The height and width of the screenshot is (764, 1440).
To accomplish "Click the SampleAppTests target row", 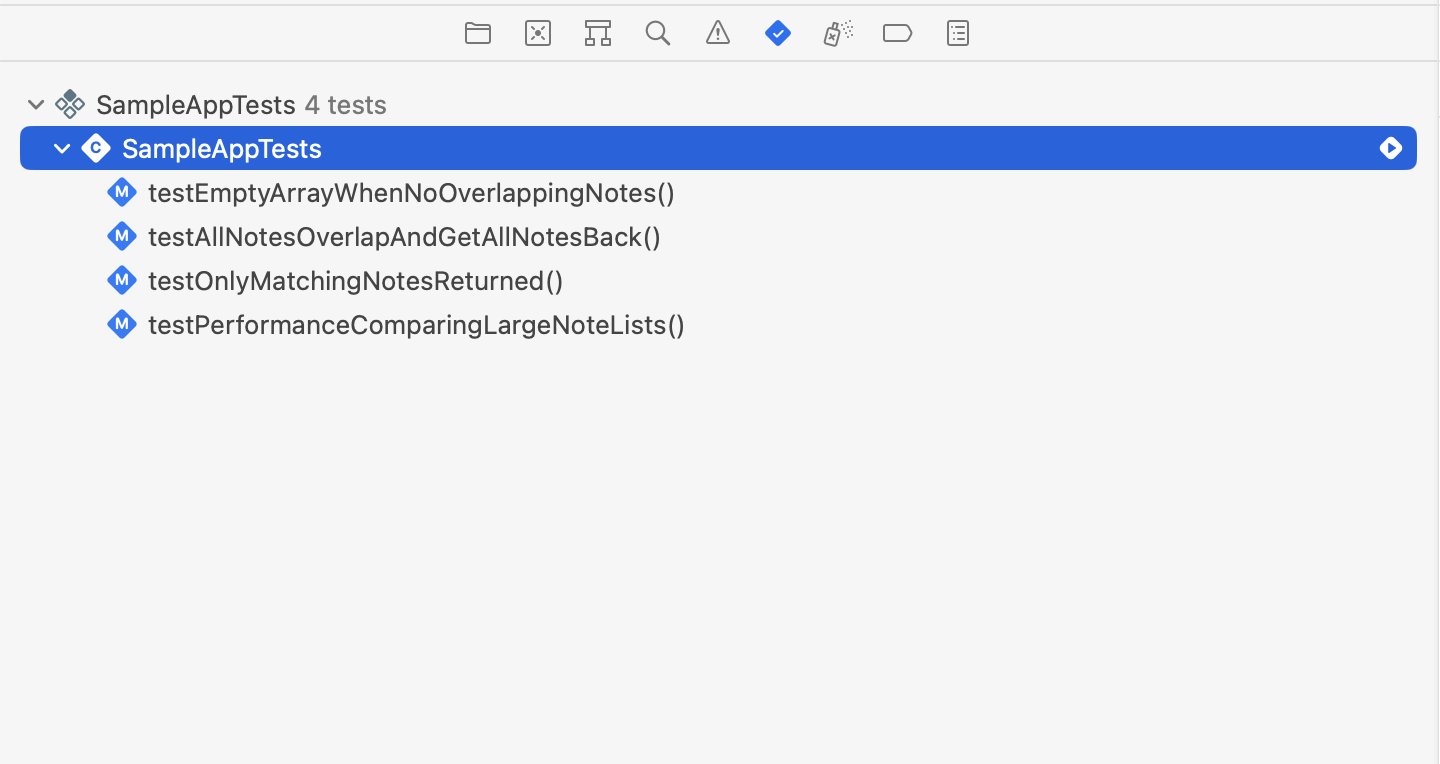I will (718, 104).
